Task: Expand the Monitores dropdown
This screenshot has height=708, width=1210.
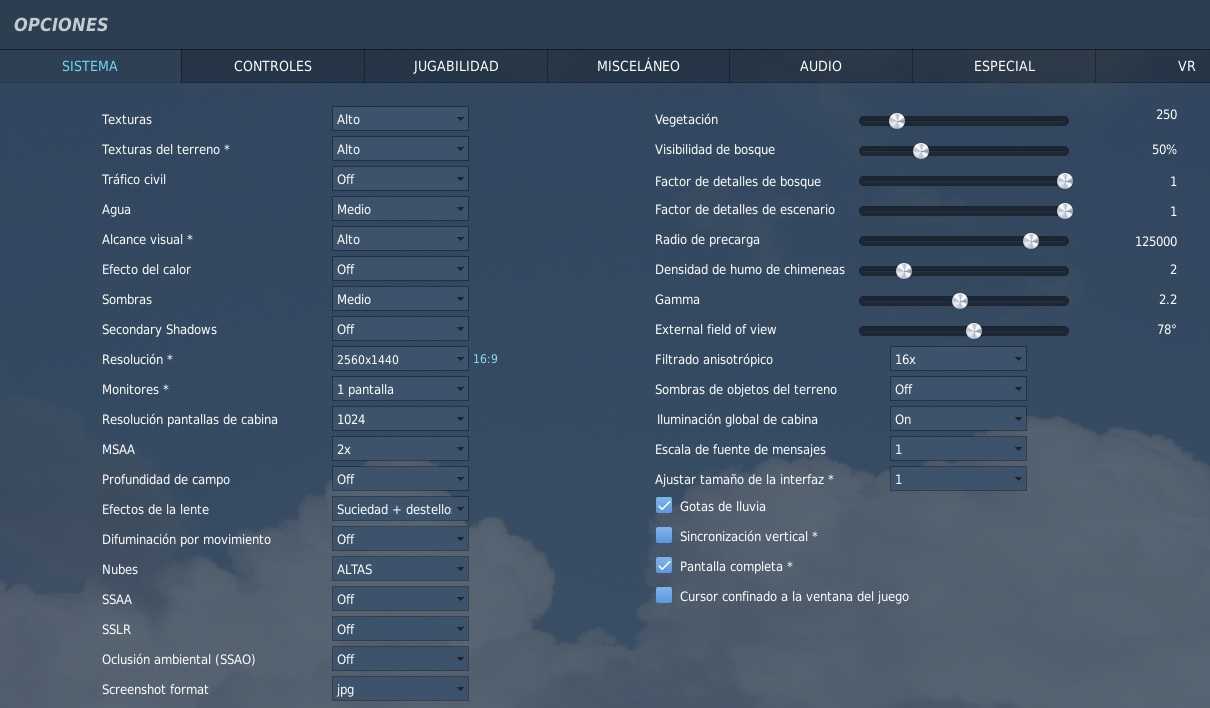Action: click(x=400, y=389)
